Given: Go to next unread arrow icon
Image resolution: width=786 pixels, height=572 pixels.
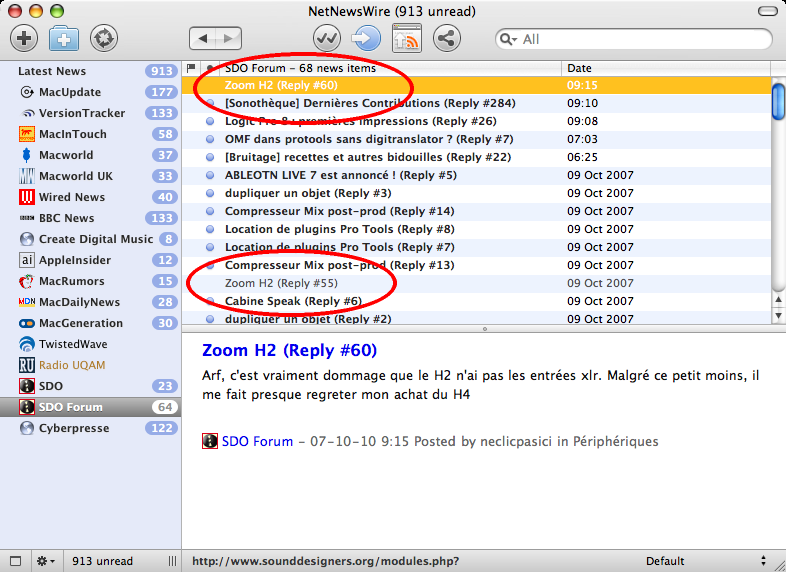Looking at the screenshot, I should (x=366, y=38).
